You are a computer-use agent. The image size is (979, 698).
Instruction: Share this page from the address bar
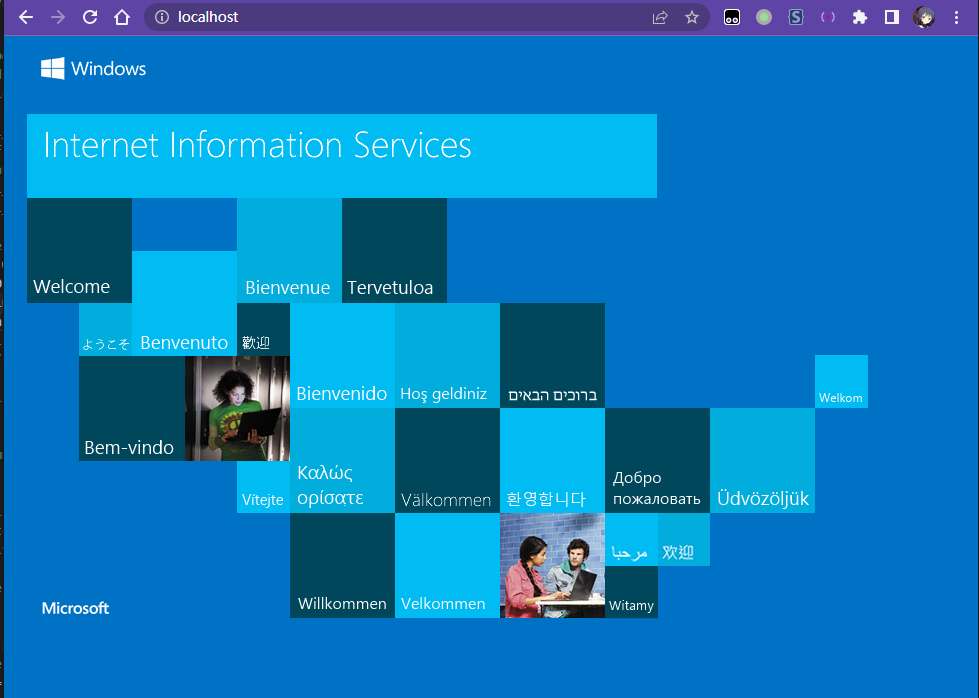point(660,17)
